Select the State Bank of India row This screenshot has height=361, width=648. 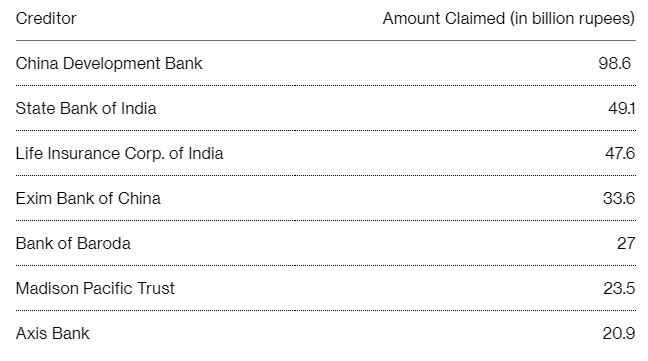coord(326,109)
